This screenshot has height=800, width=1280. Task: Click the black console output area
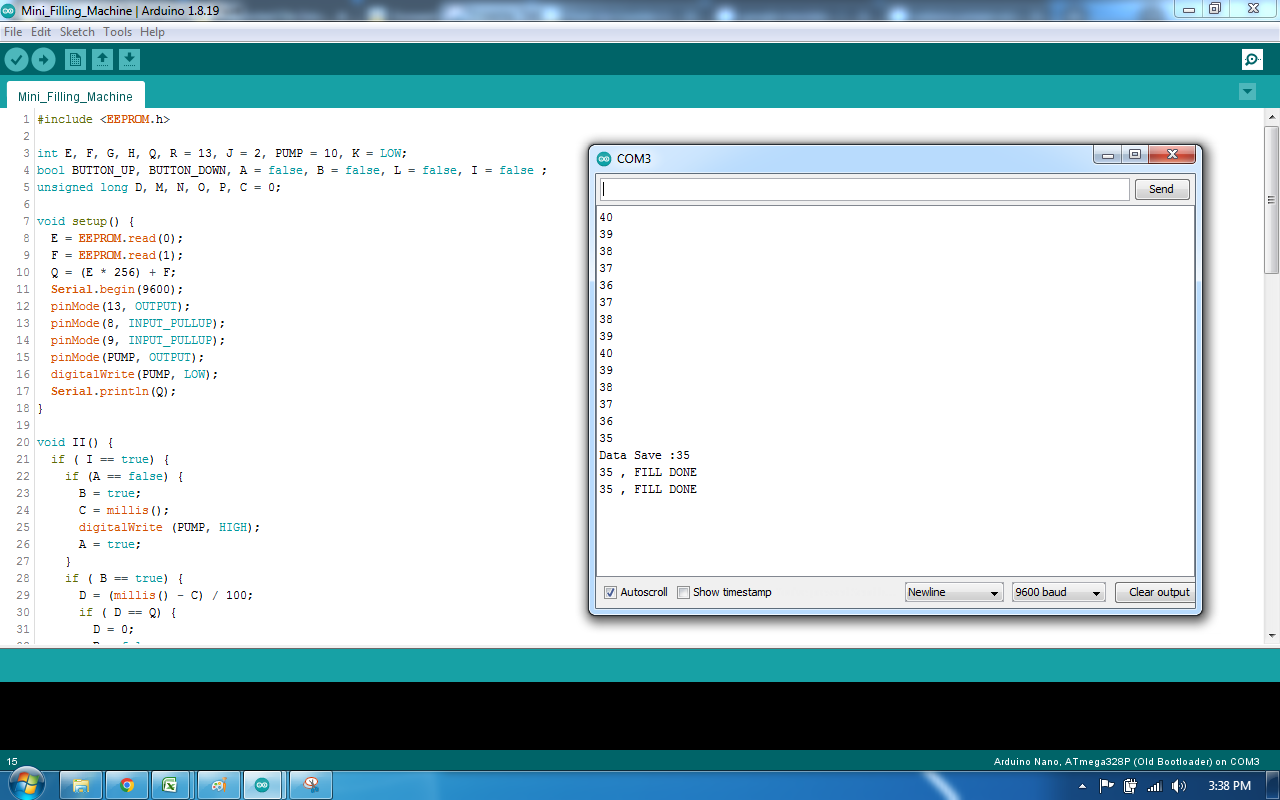pyautogui.click(x=640, y=716)
